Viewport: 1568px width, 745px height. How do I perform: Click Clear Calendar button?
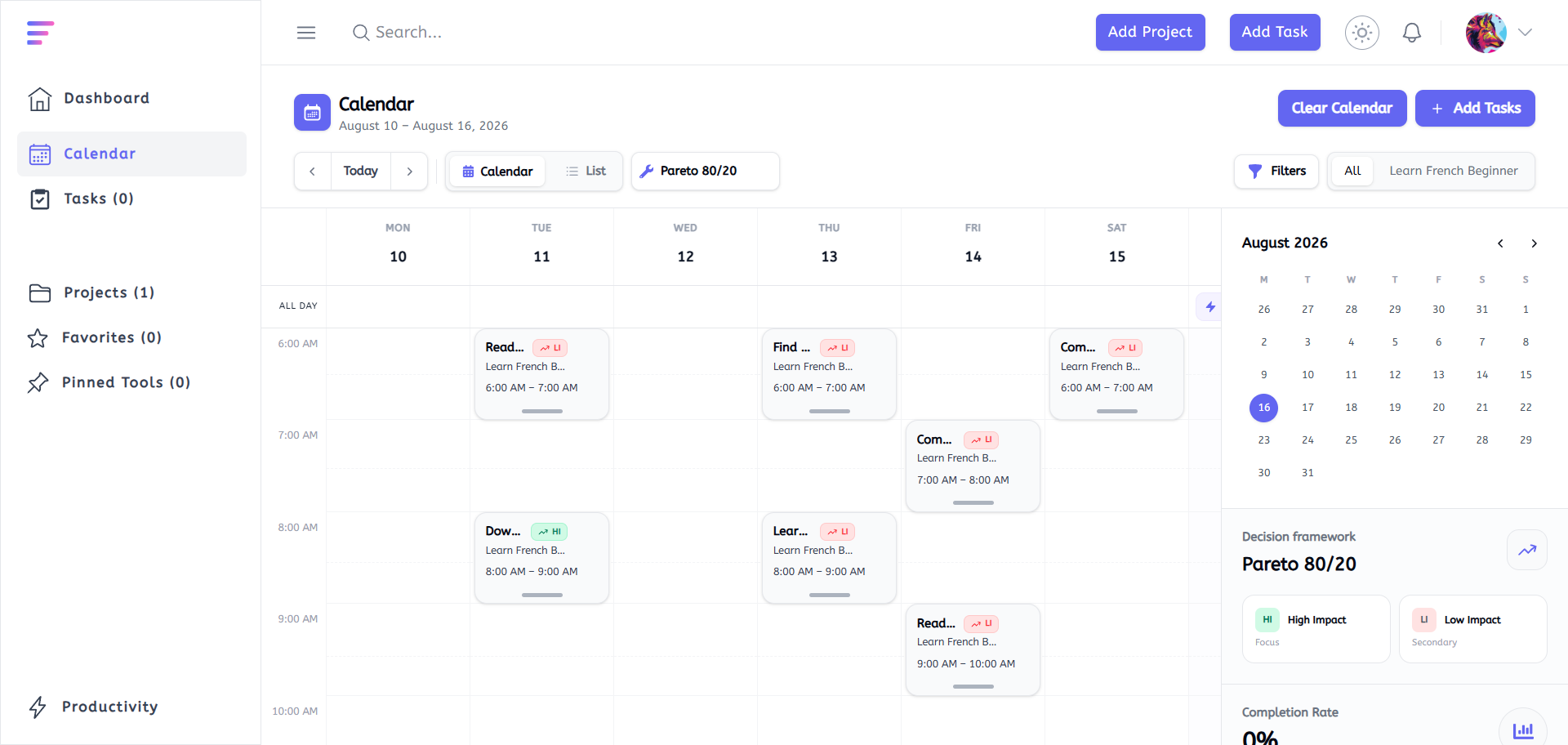pyautogui.click(x=1342, y=108)
